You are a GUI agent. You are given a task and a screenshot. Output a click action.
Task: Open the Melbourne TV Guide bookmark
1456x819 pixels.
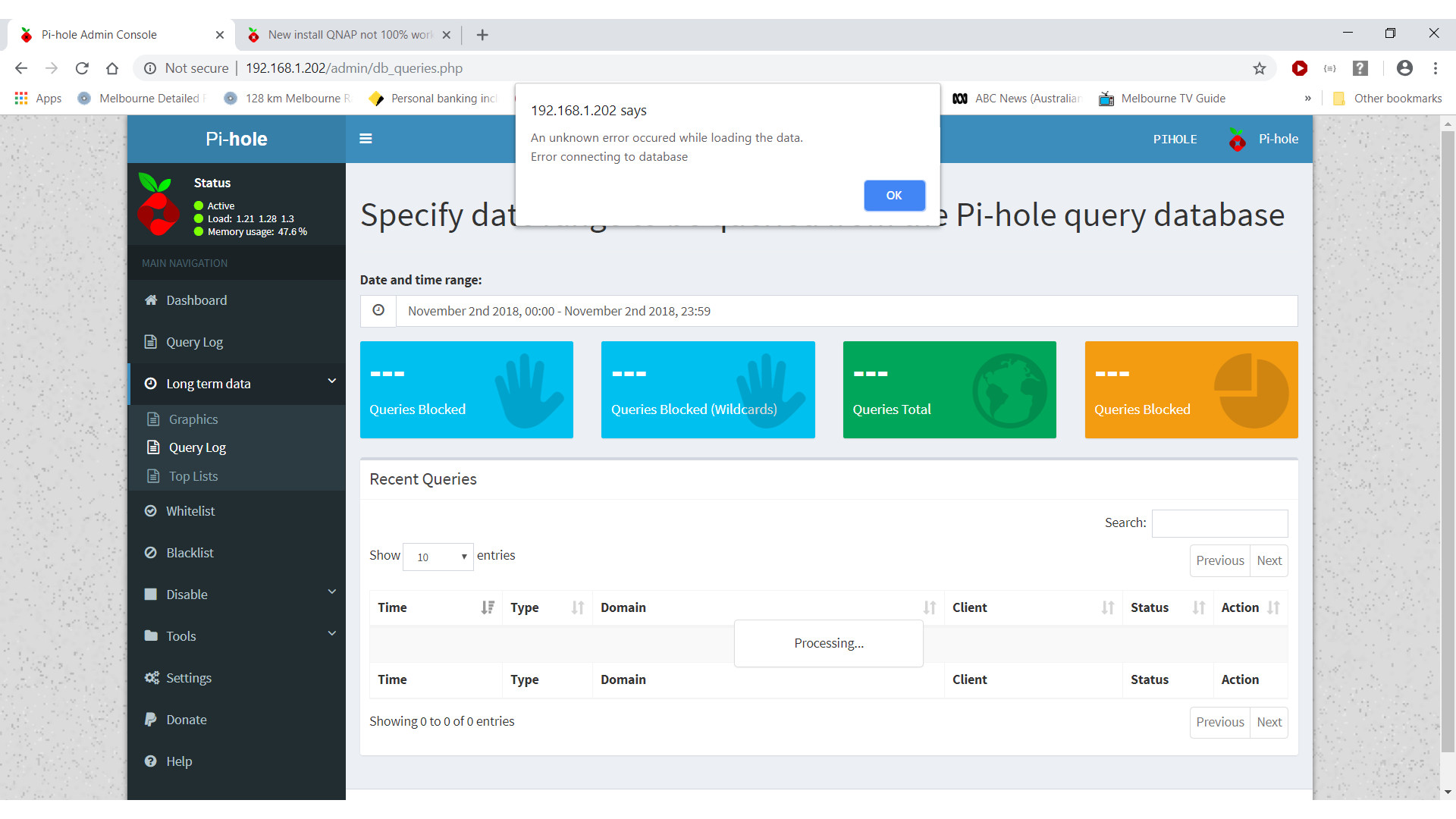(1163, 99)
